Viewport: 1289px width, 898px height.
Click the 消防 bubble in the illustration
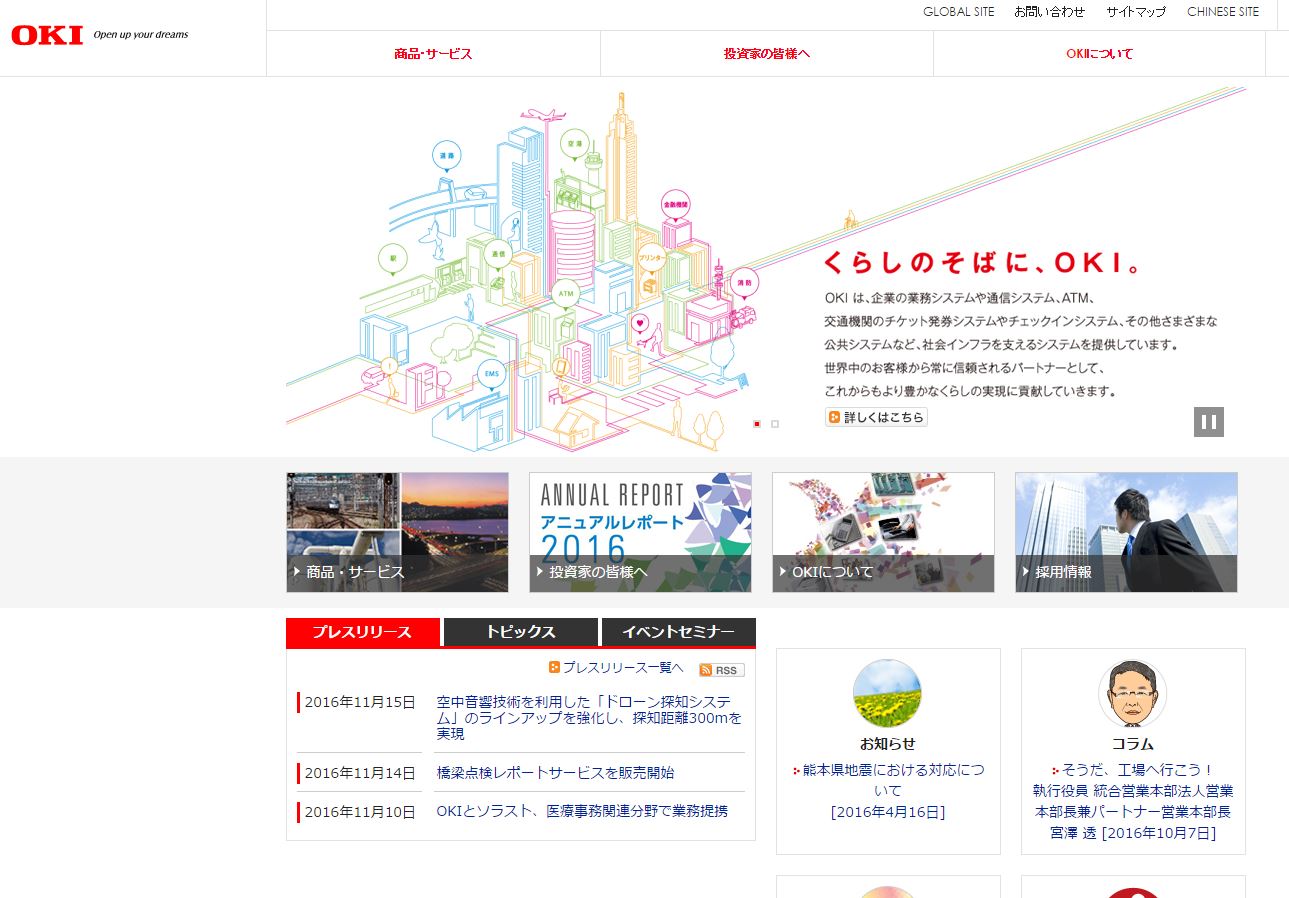744,283
